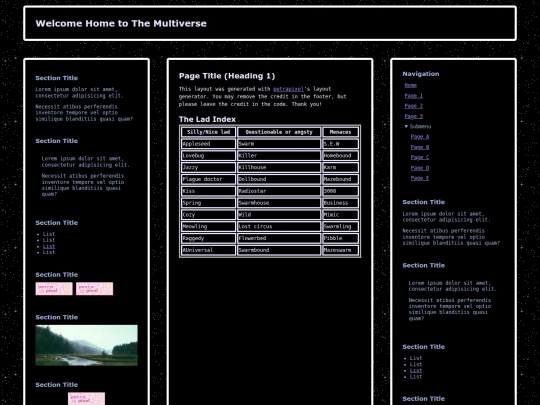Click the 'Jazzy' table cell
The image size is (540, 405).
[208, 167]
